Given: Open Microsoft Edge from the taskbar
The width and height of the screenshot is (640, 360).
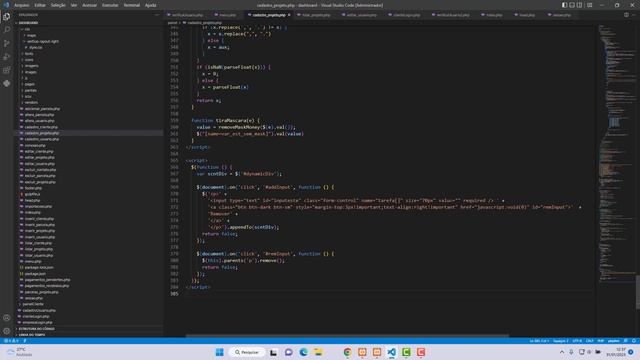Looking at the screenshot, I should (x=303, y=352).
